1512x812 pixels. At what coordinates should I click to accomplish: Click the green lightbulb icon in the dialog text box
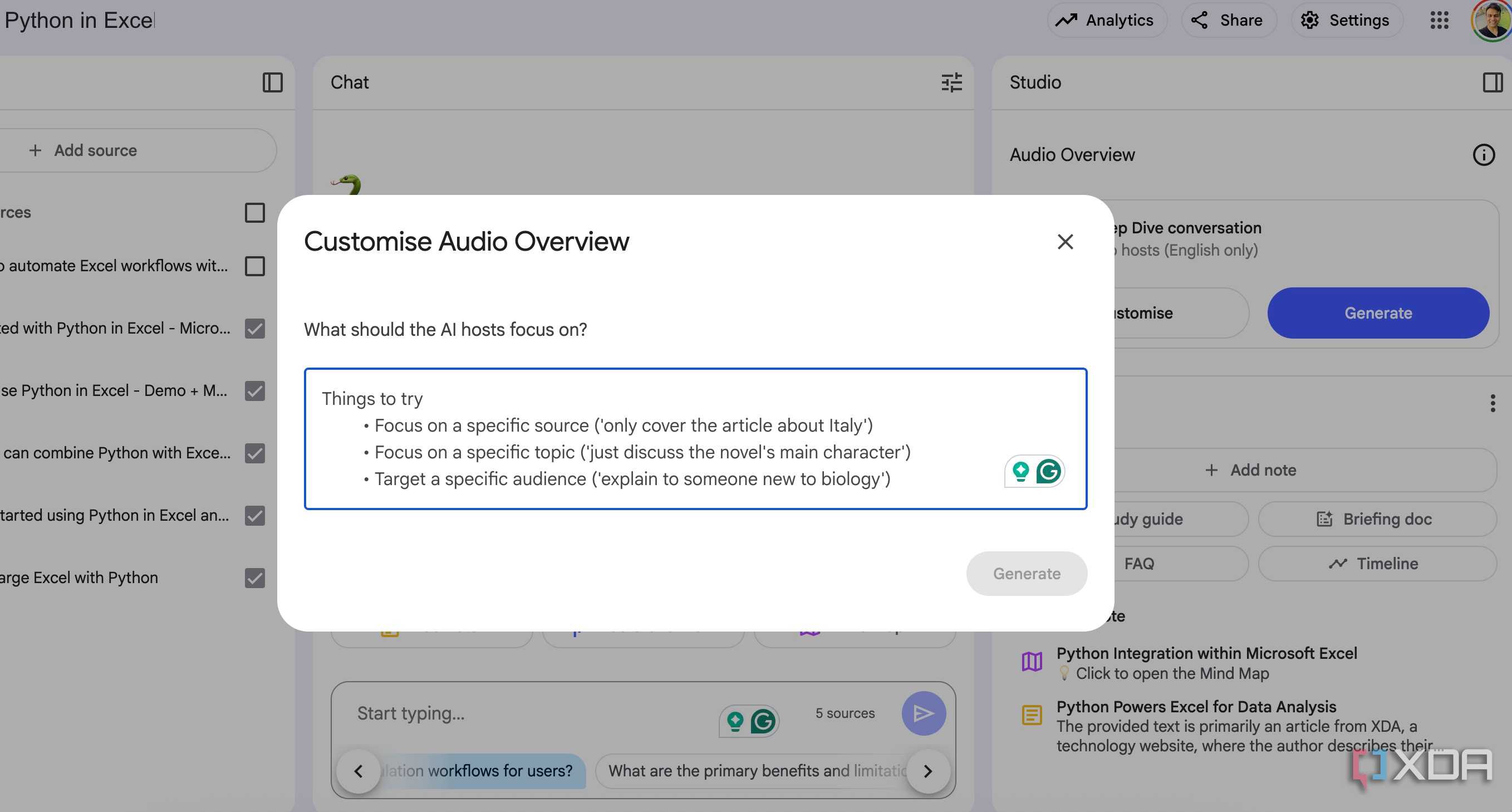(1020, 471)
